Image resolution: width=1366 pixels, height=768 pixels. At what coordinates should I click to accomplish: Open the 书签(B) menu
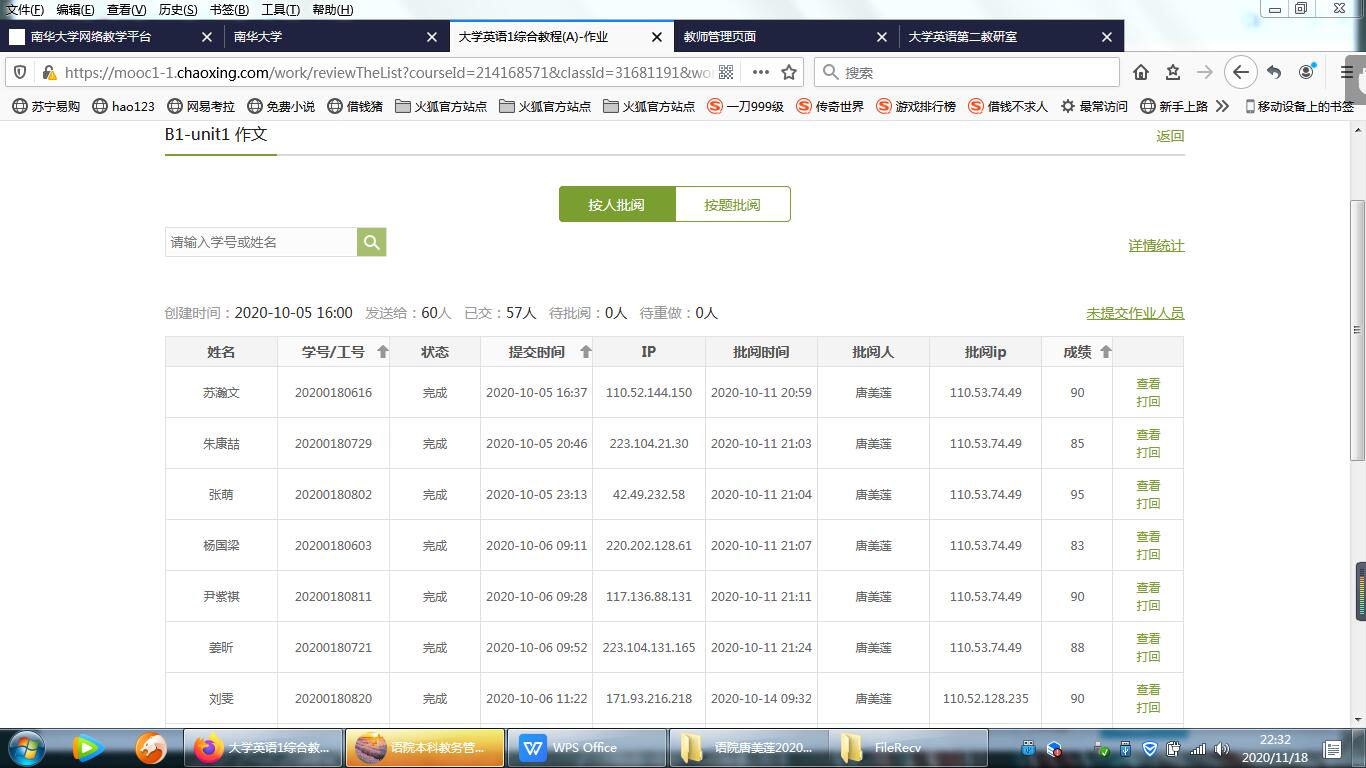(229, 10)
